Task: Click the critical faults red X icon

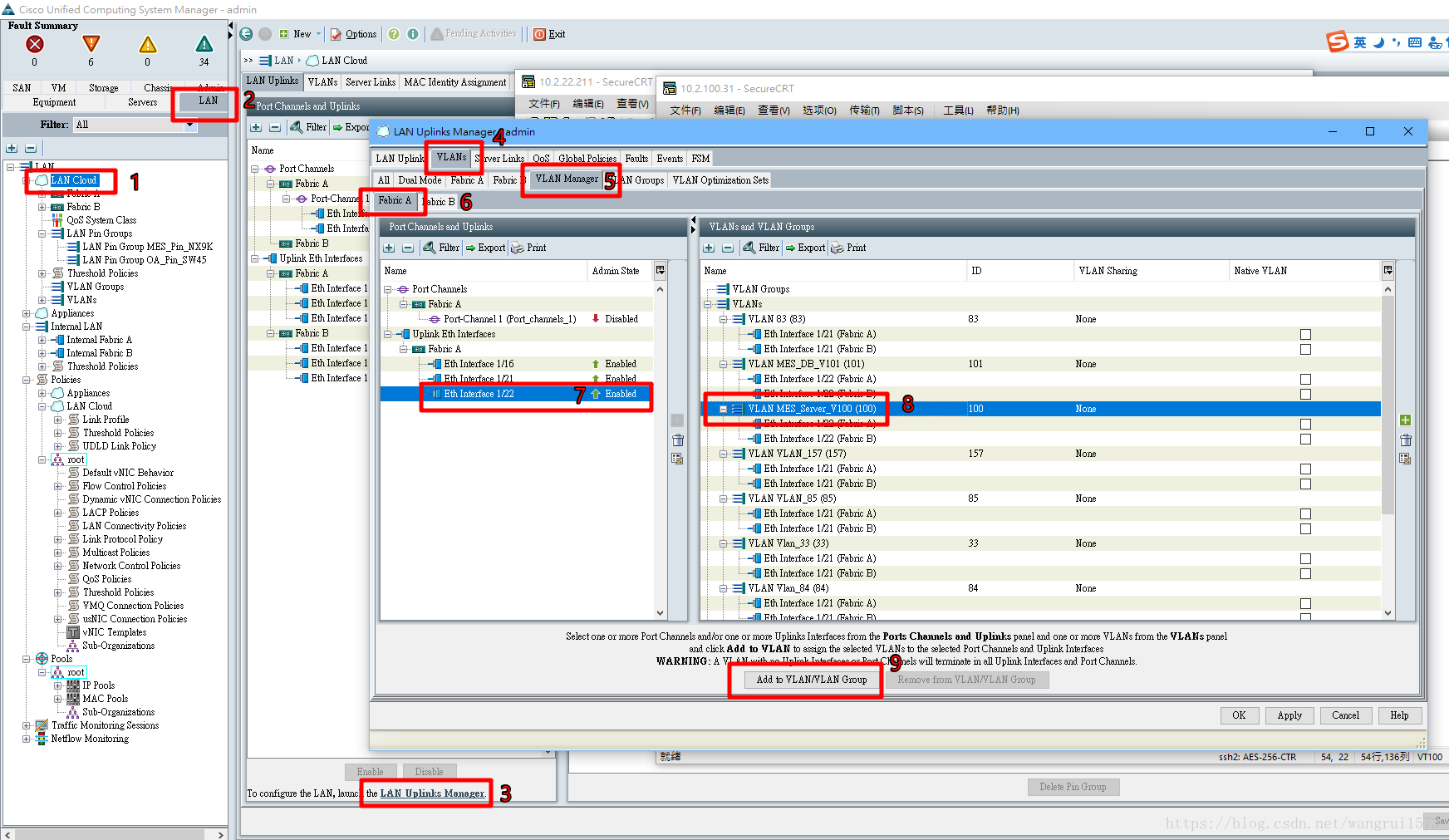Action: pyautogui.click(x=34, y=44)
